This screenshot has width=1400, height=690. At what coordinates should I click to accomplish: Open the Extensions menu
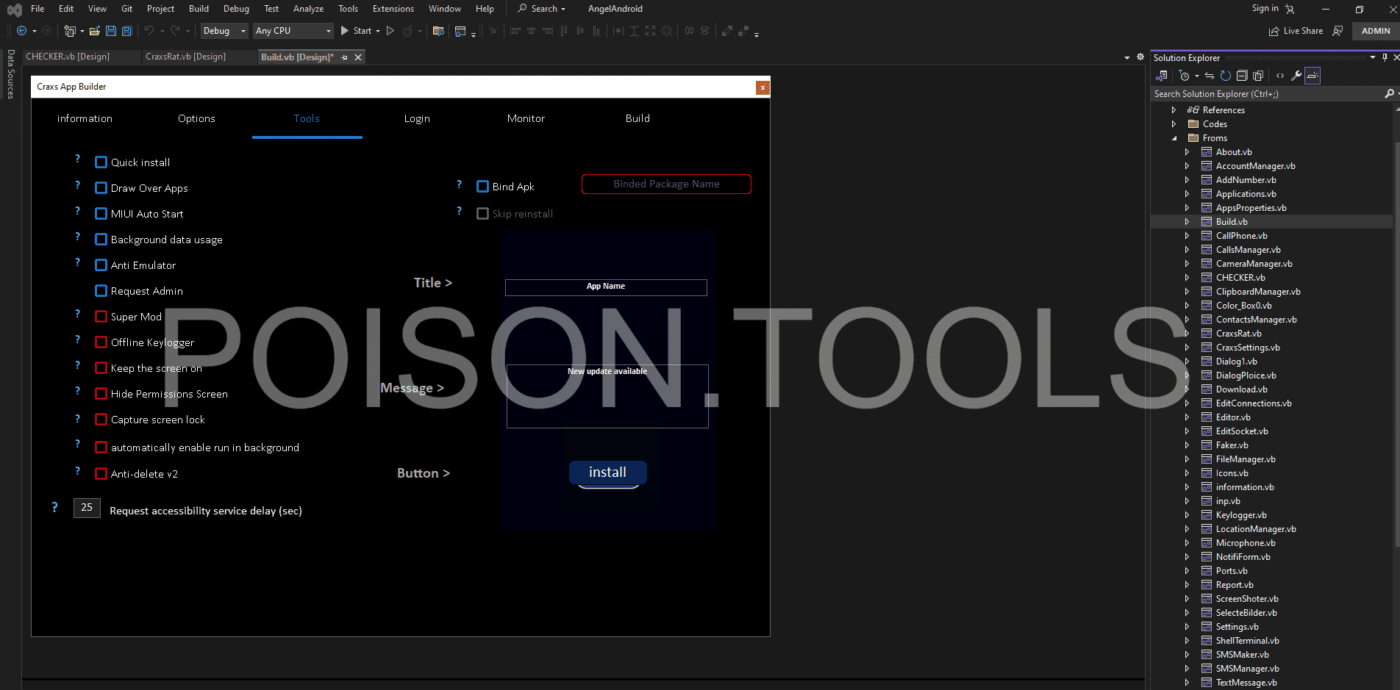click(393, 9)
